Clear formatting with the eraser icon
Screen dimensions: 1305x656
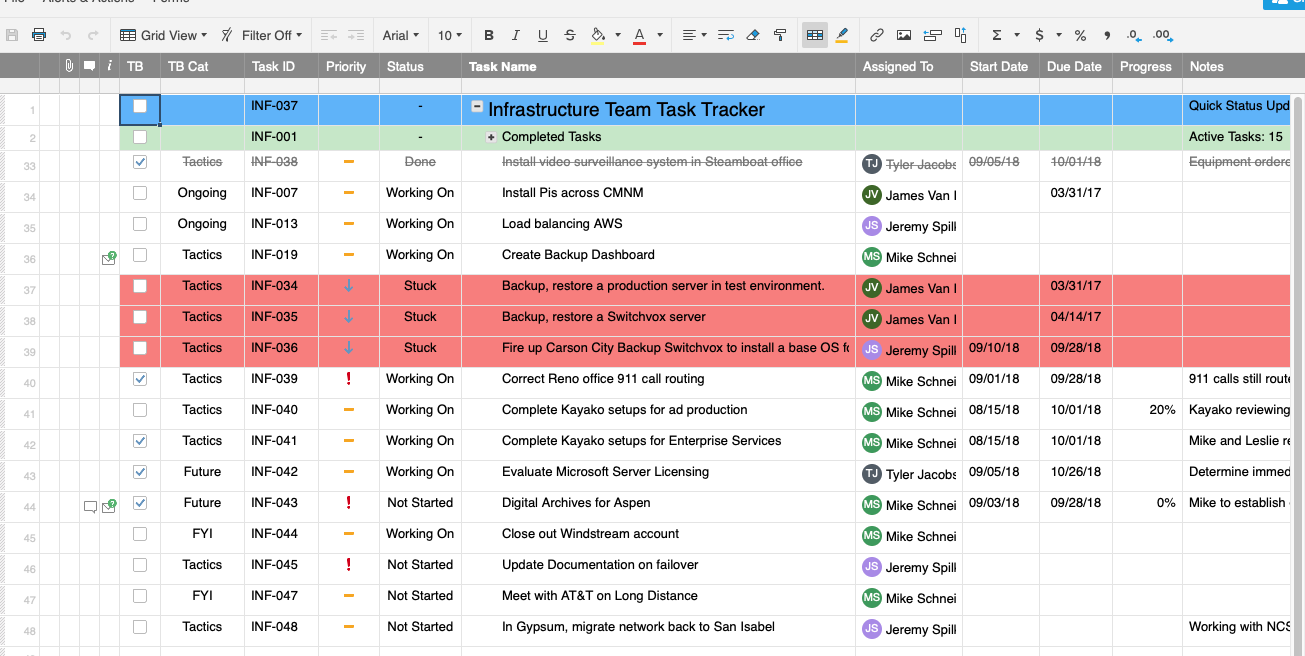tap(753, 35)
